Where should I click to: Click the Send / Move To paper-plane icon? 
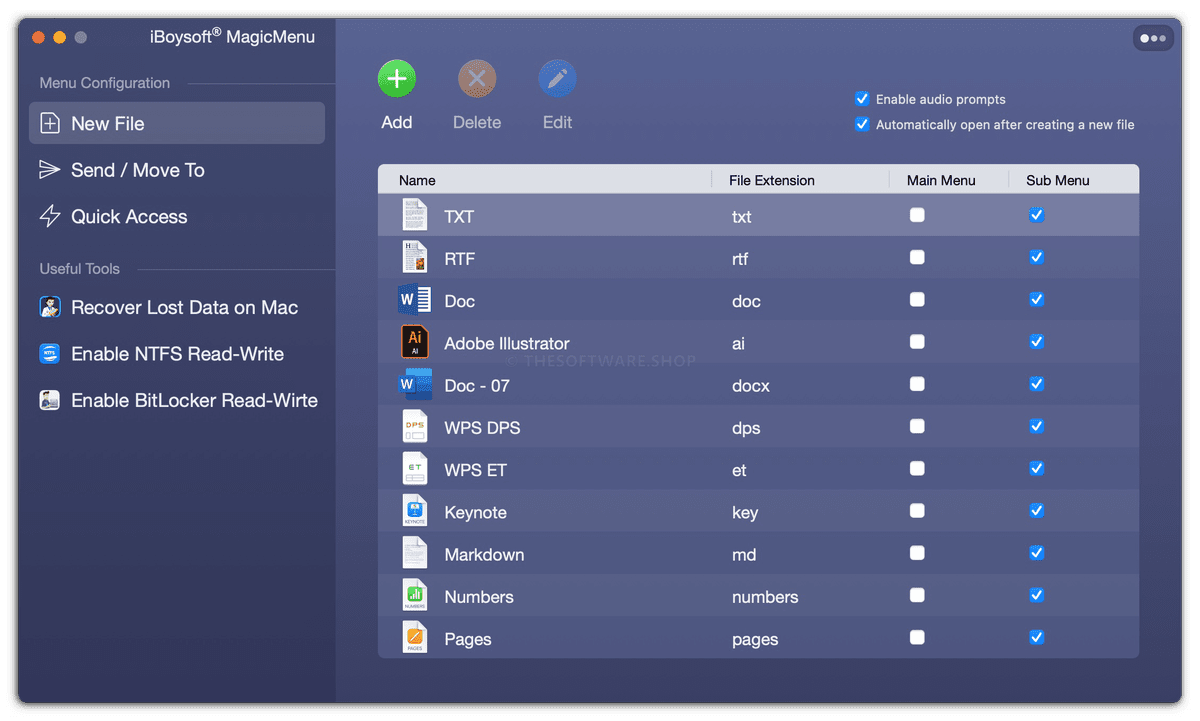pos(50,170)
